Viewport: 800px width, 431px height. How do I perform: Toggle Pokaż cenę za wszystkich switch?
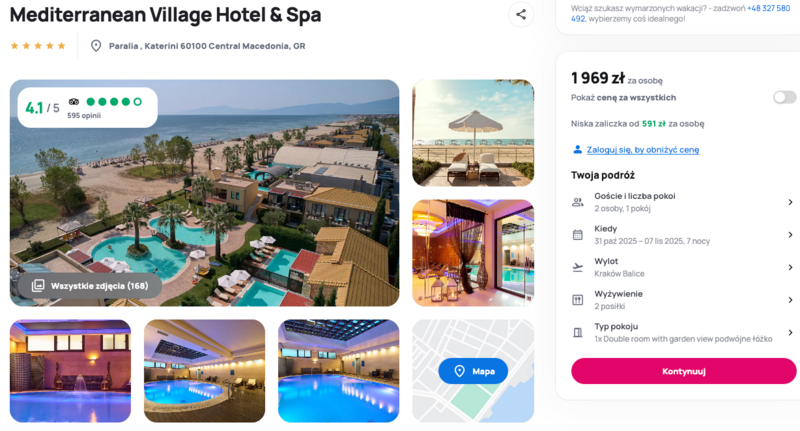[x=784, y=97]
